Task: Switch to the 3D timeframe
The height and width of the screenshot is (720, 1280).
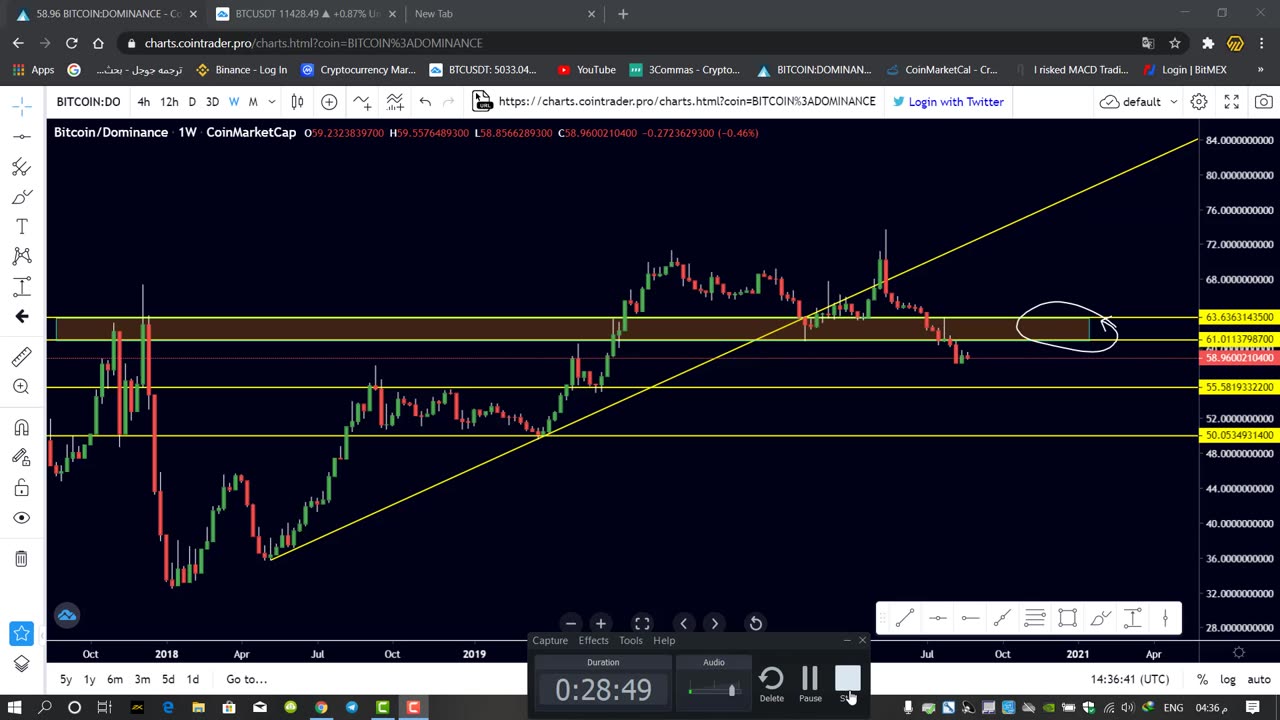Action: click(x=212, y=102)
